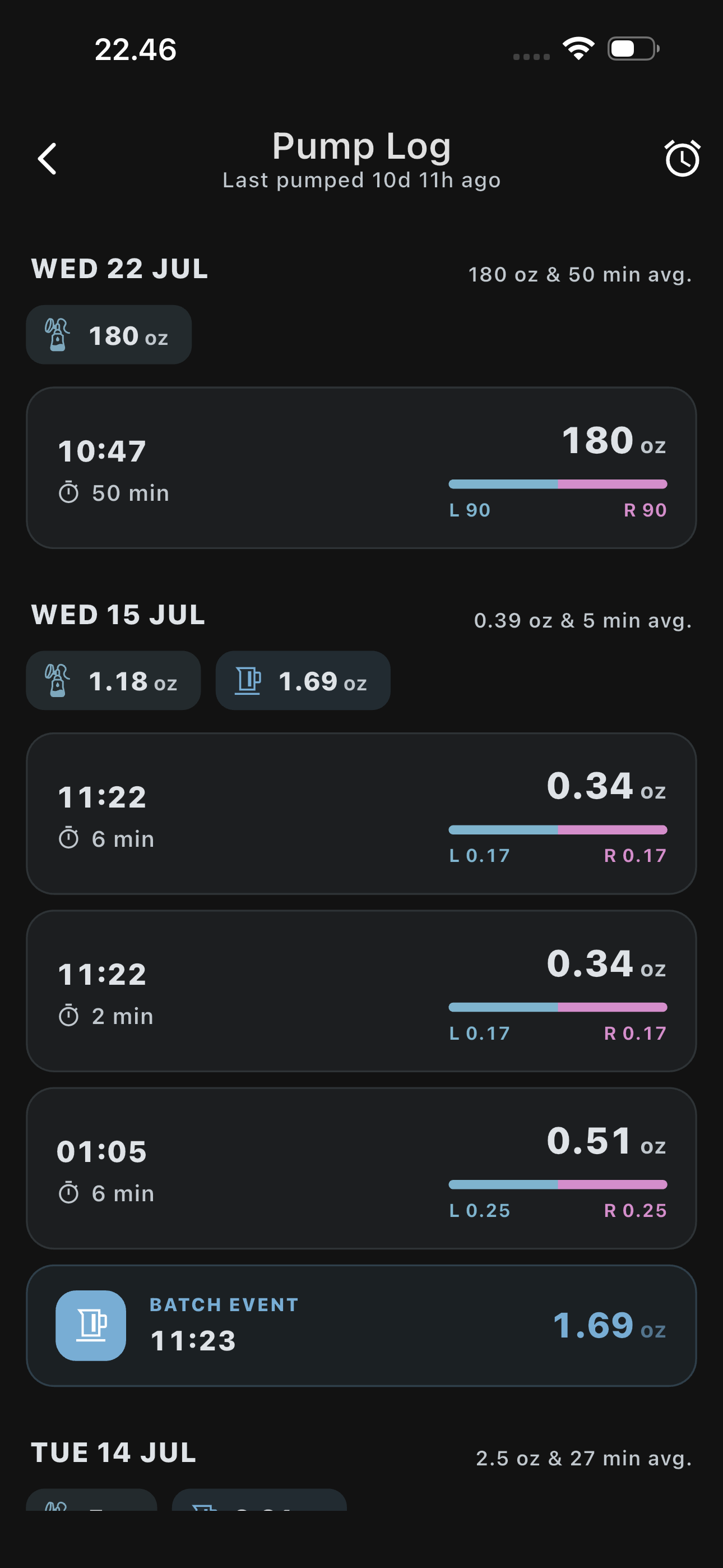Tap the 0.39 oz & 5 min avg. summary
The image size is (723, 1568).
[583, 620]
